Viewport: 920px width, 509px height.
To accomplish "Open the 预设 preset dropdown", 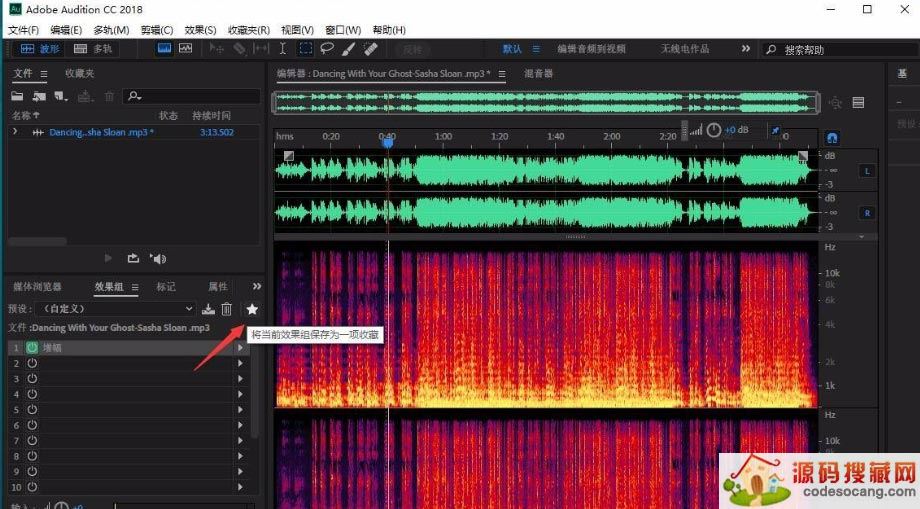I will coord(115,309).
